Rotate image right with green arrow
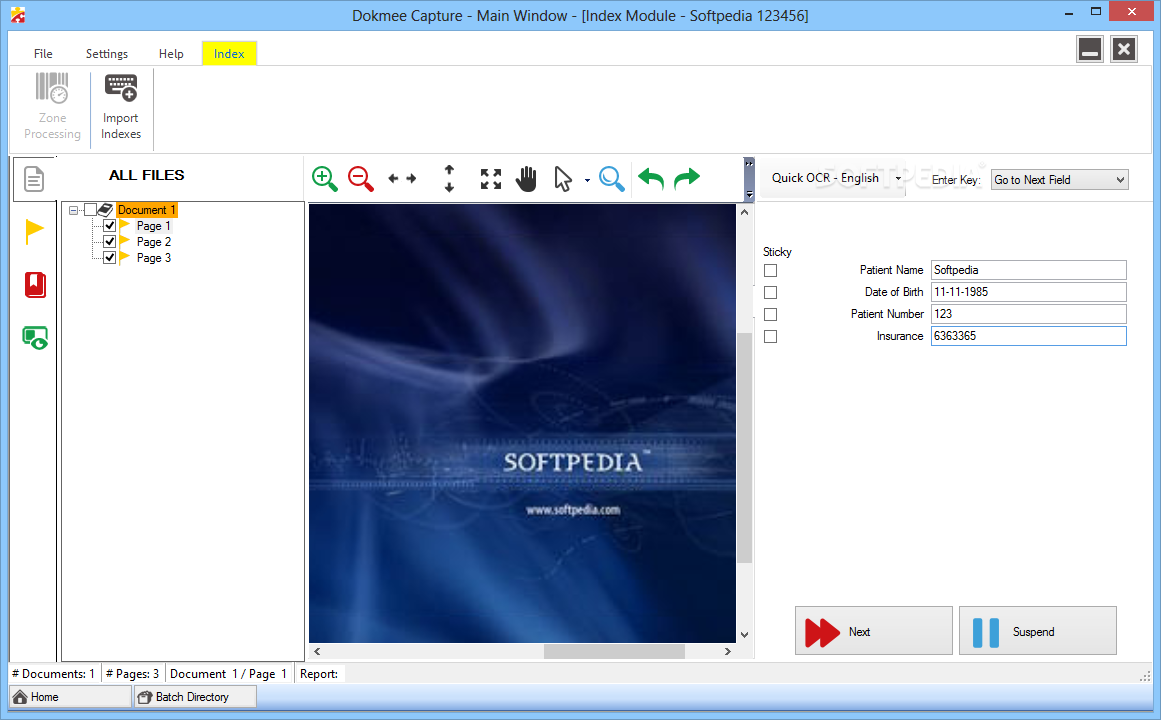Screen dimensions: 1161x720 tap(687, 178)
